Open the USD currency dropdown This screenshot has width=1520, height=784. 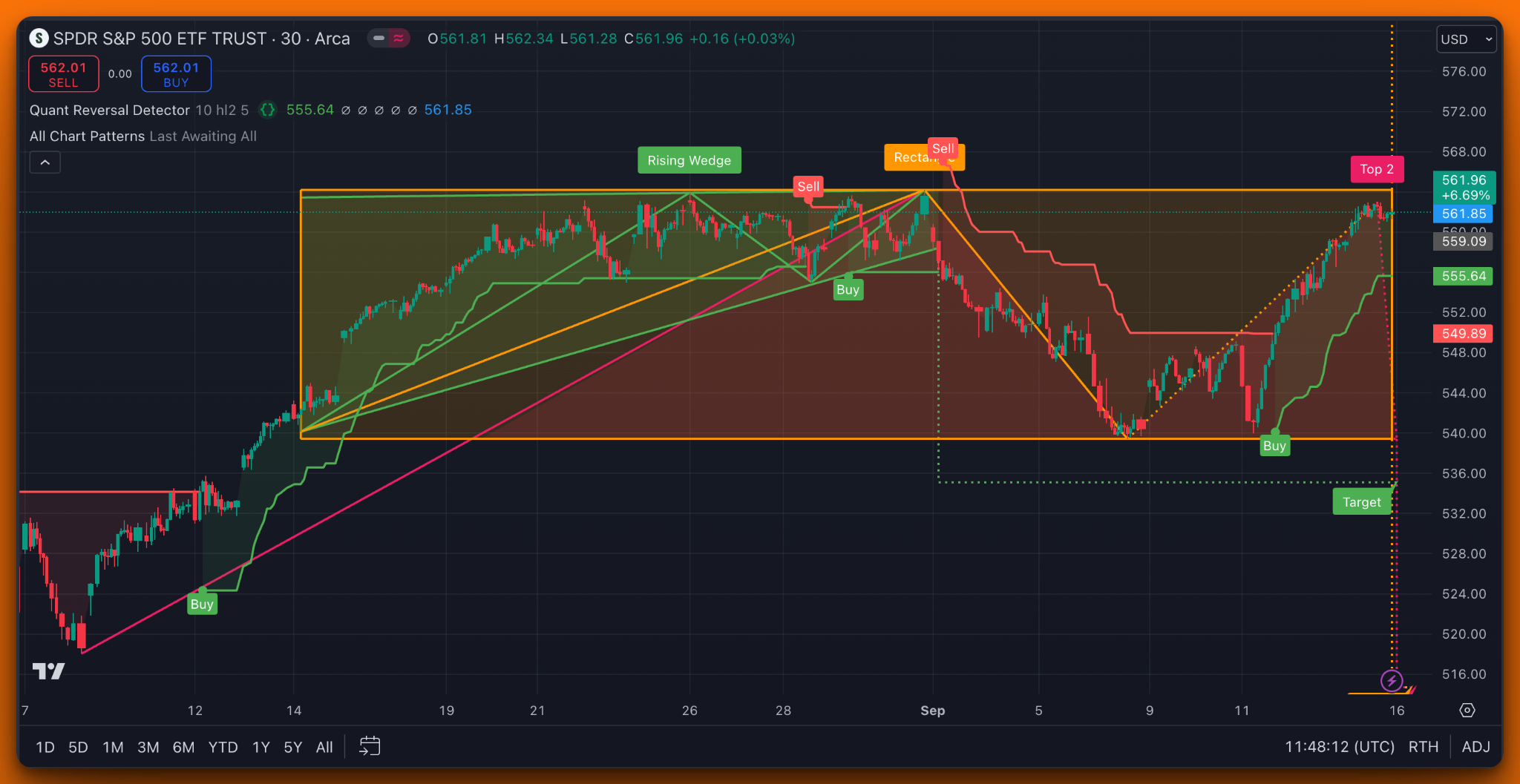point(1466,39)
